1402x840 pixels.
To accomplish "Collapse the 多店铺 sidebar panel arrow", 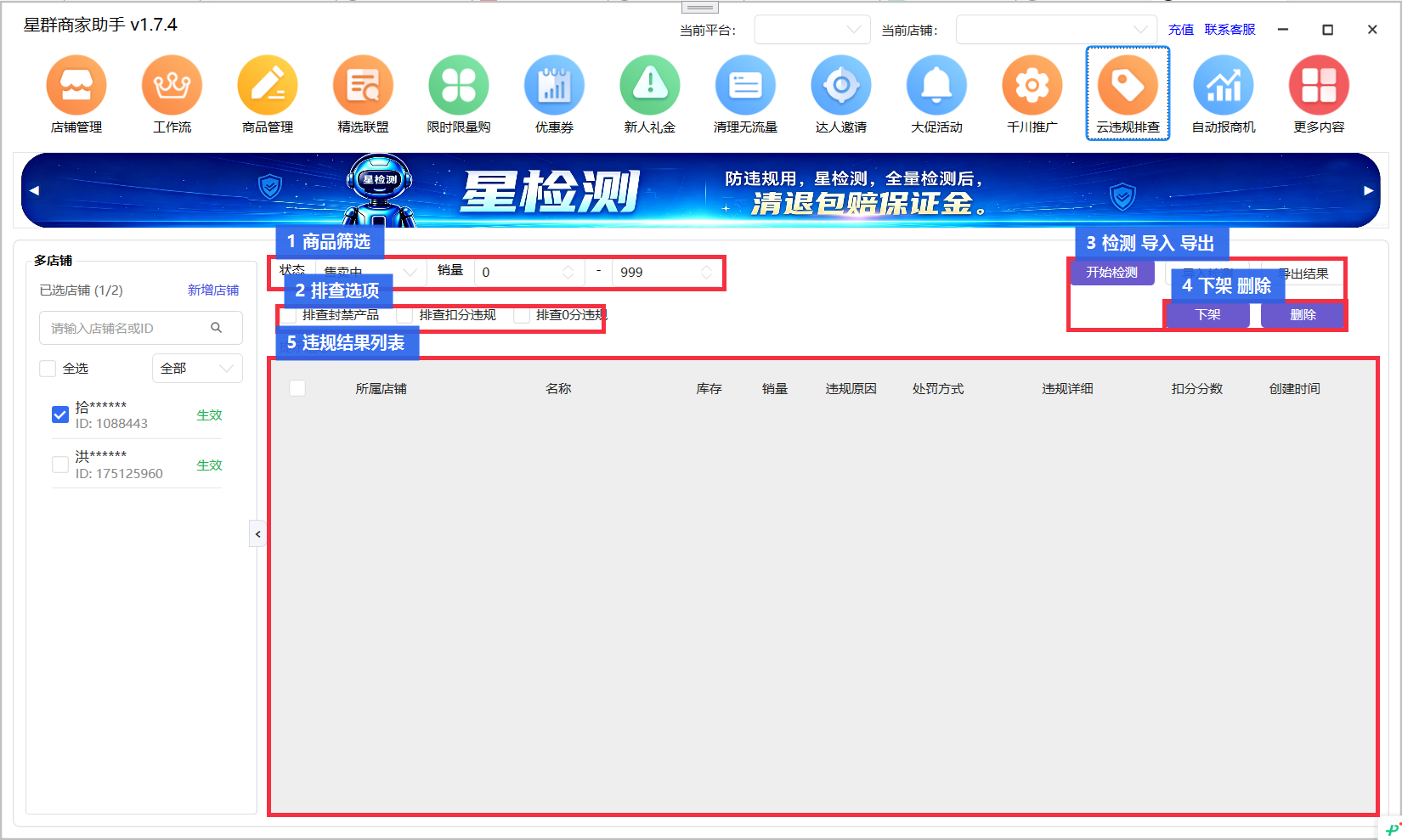I will tap(257, 534).
